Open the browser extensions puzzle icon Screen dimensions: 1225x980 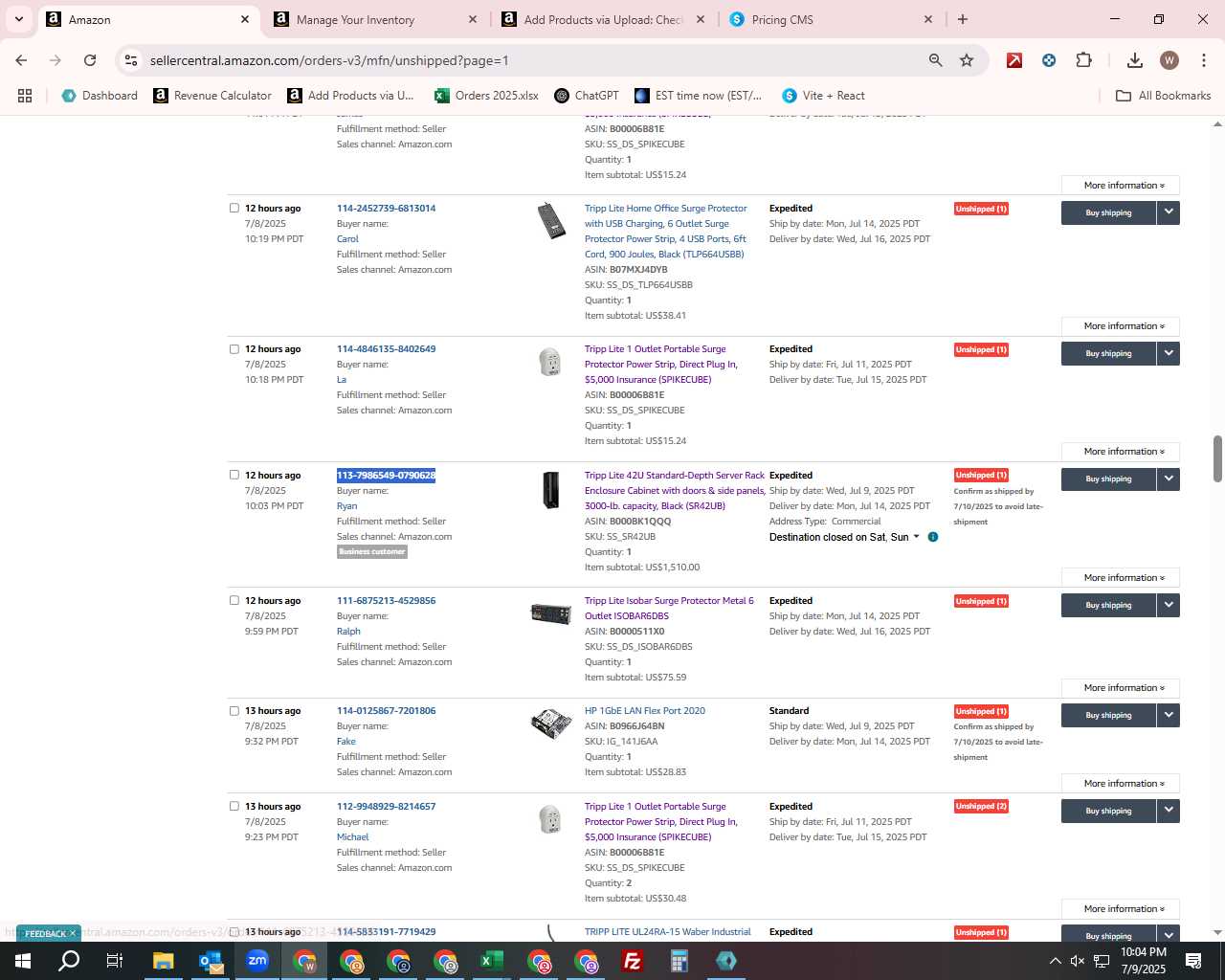click(1083, 60)
